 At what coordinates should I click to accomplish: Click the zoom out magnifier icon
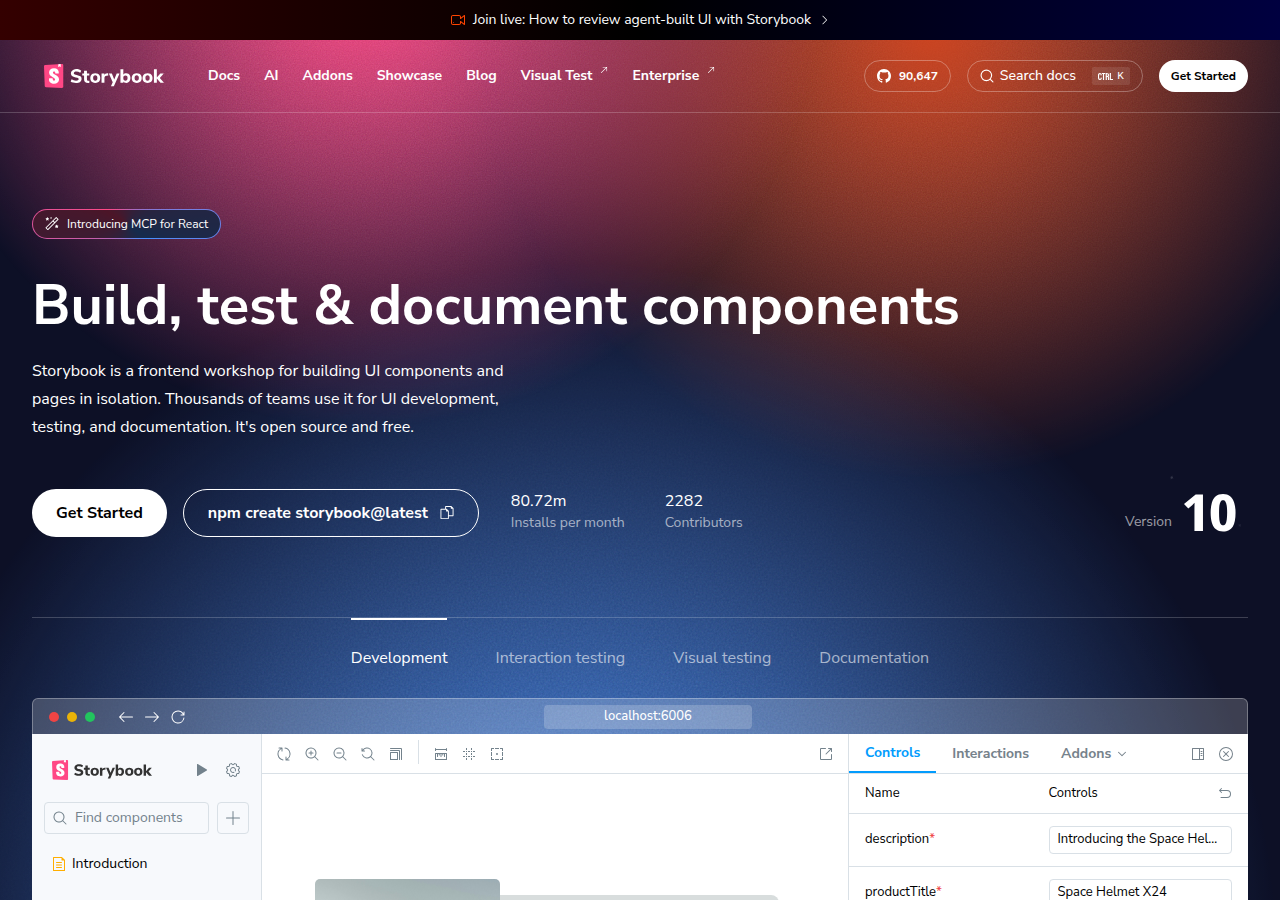tap(340, 754)
